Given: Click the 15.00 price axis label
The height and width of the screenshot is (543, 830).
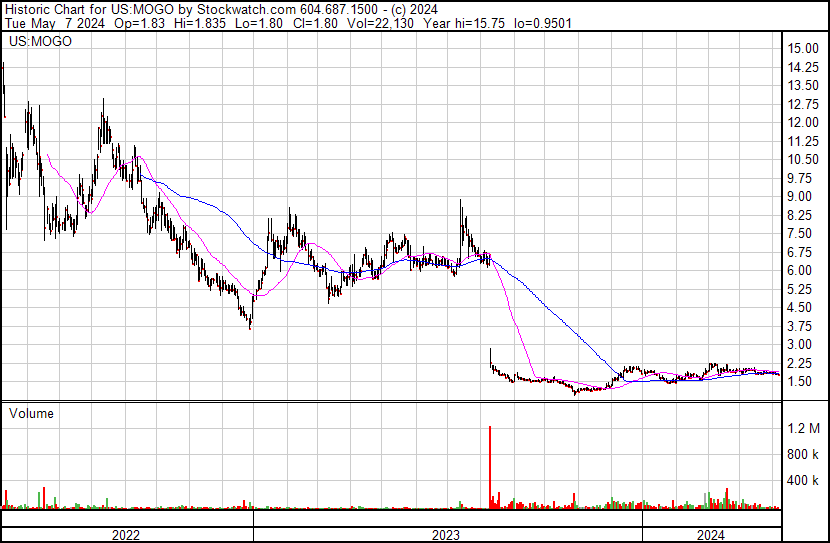Looking at the screenshot, I should pos(803,48).
